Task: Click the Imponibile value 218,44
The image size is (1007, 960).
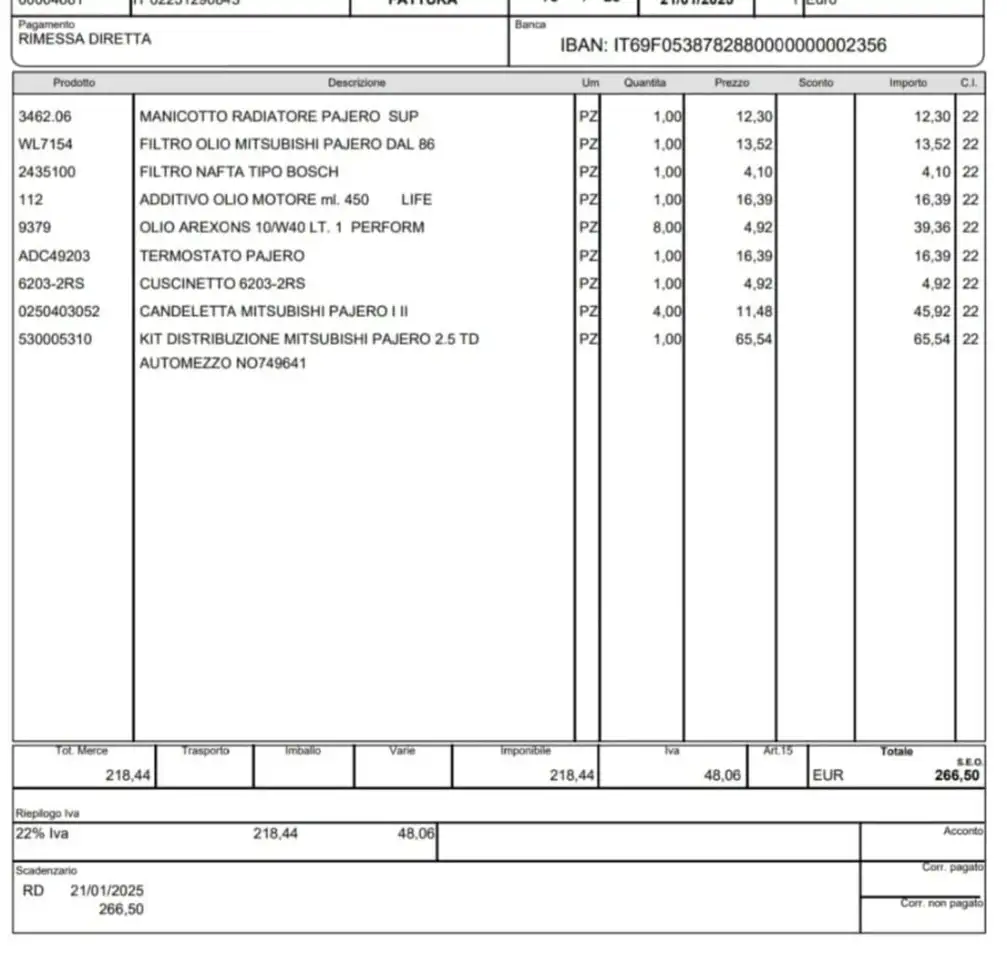Action: [572, 776]
